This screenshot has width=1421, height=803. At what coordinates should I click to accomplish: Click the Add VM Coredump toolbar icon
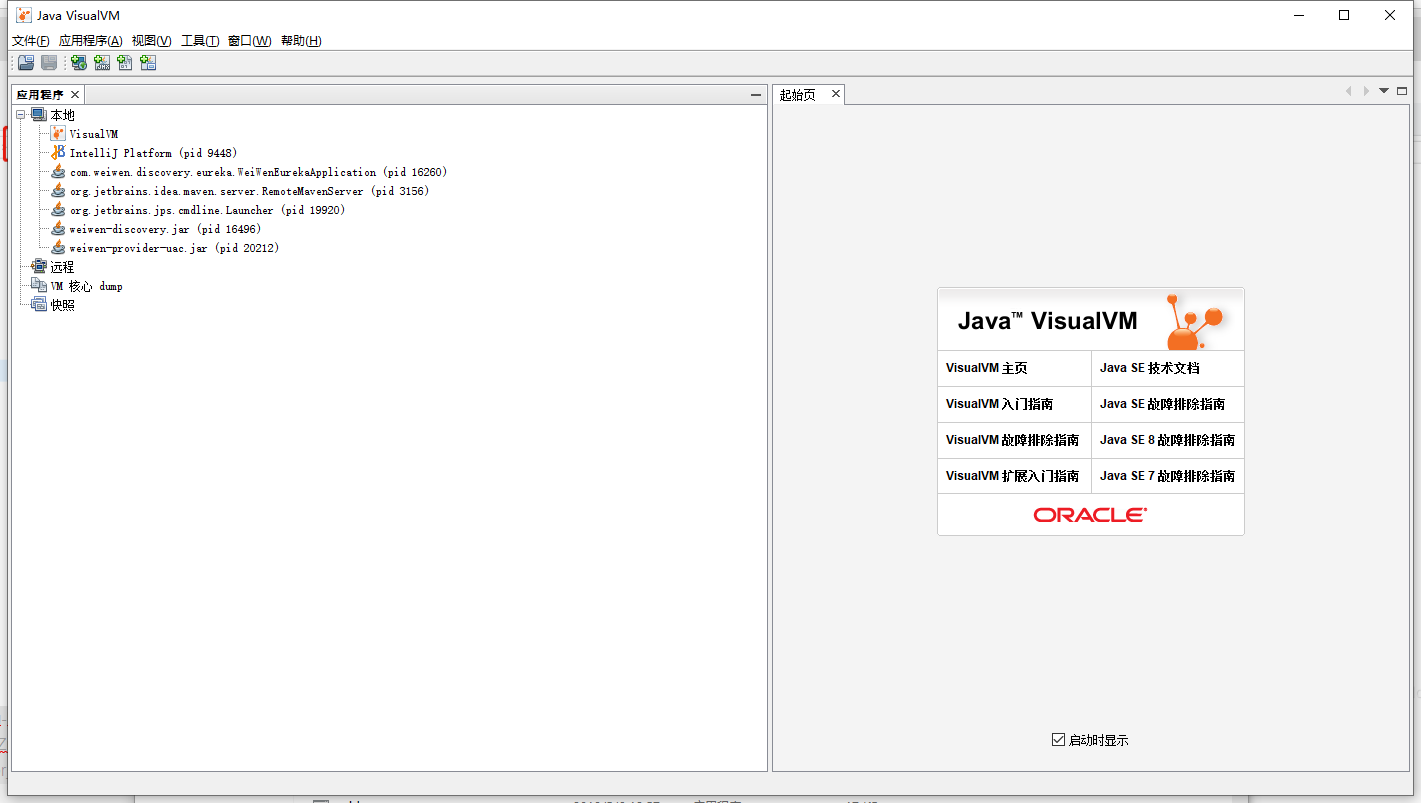click(x=125, y=63)
